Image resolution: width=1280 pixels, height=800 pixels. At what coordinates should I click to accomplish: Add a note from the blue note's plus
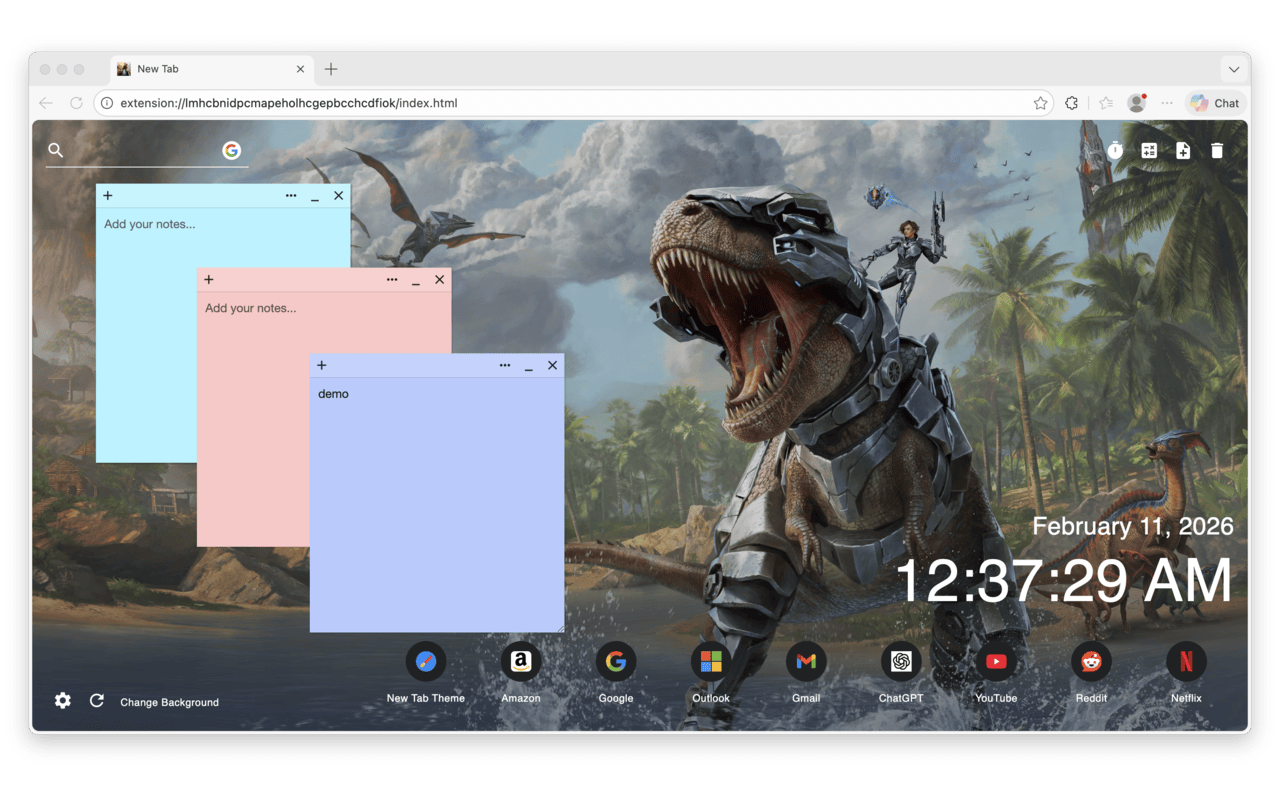click(x=108, y=196)
